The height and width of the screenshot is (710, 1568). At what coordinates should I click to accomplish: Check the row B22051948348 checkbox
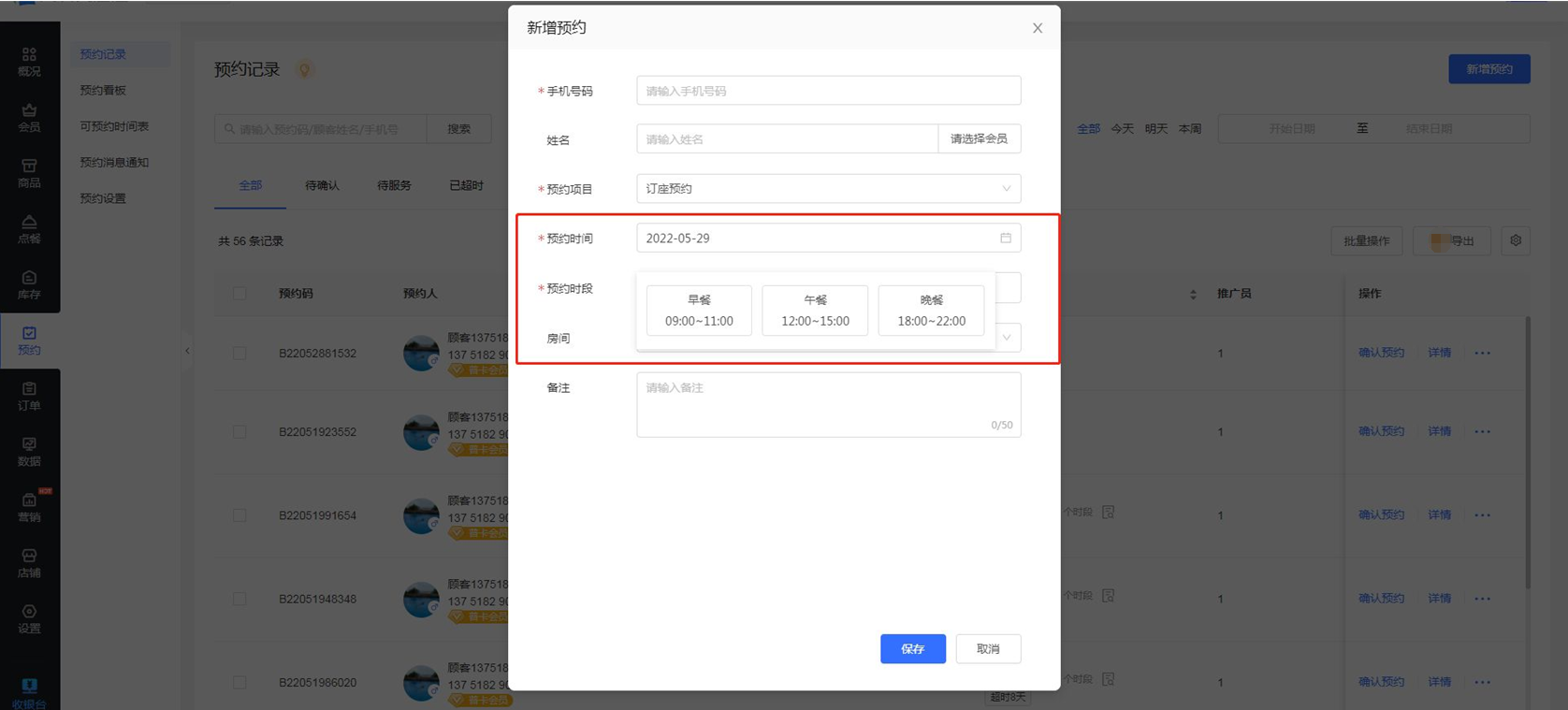240,599
